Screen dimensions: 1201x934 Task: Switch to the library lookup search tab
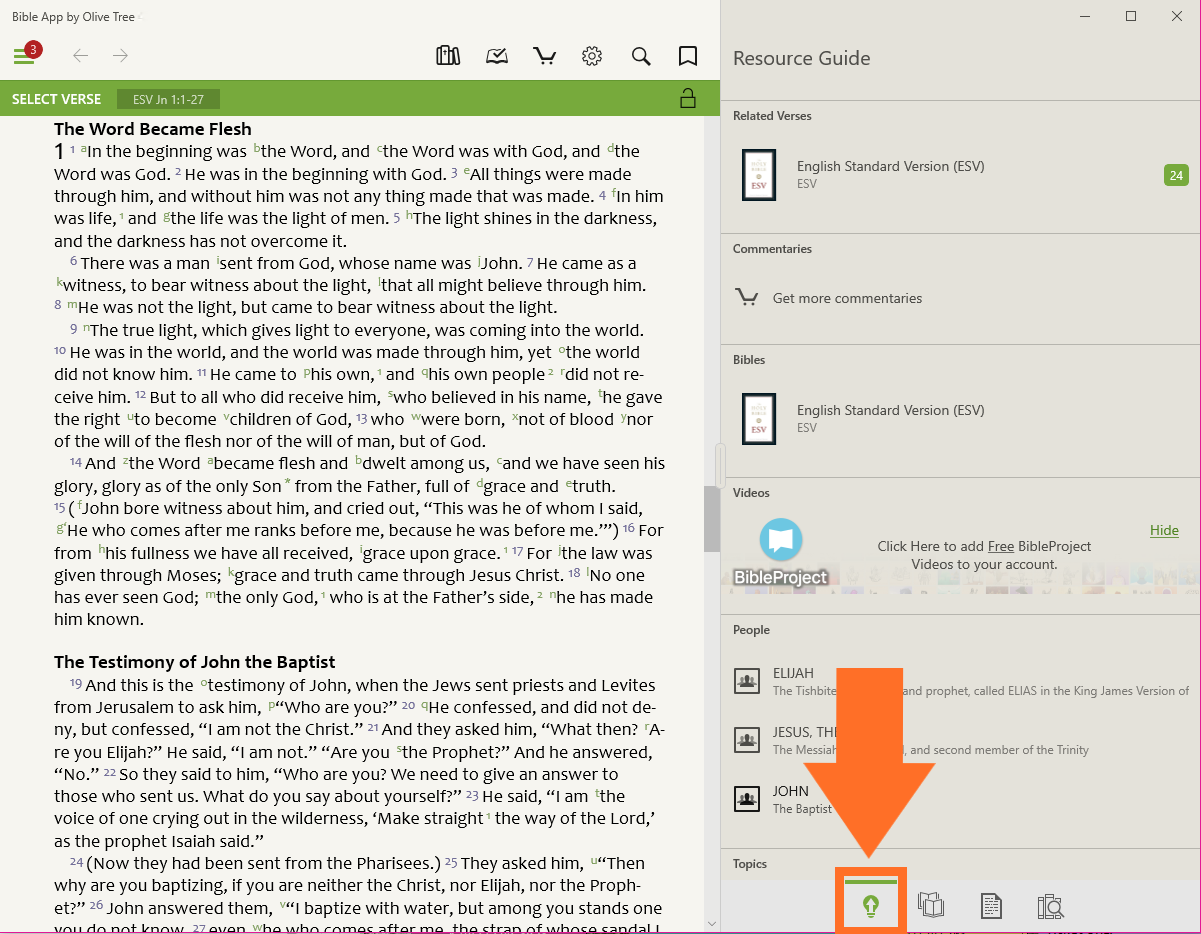click(x=1050, y=906)
